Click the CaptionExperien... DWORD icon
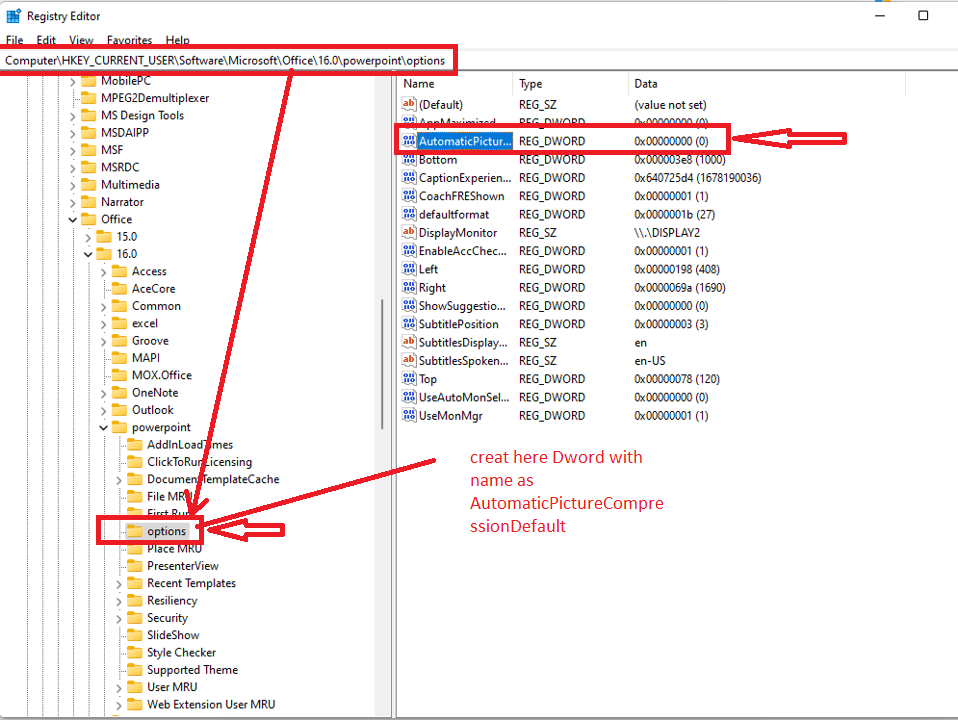The width and height of the screenshot is (958, 720). click(x=409, y=178)
